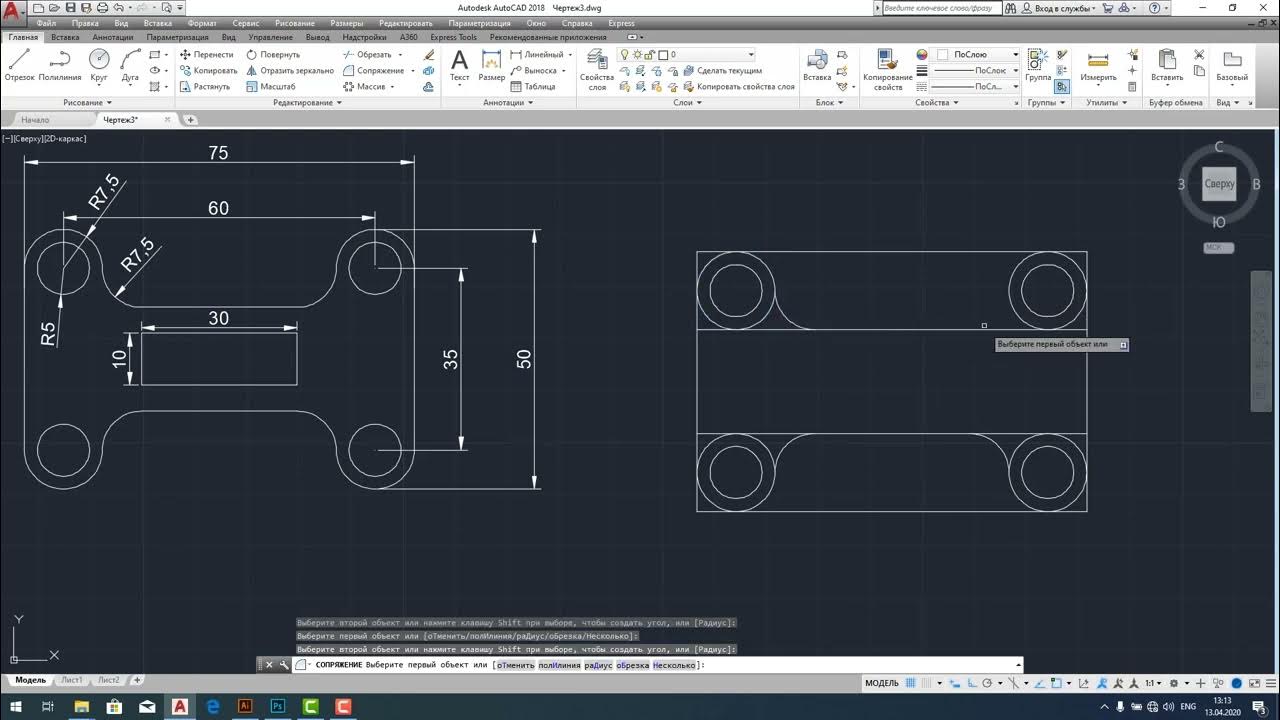The width and height of the screenshot is (1280, 720).
Task: Open Свойства слоя layer properties
Action: click(597, 69)
